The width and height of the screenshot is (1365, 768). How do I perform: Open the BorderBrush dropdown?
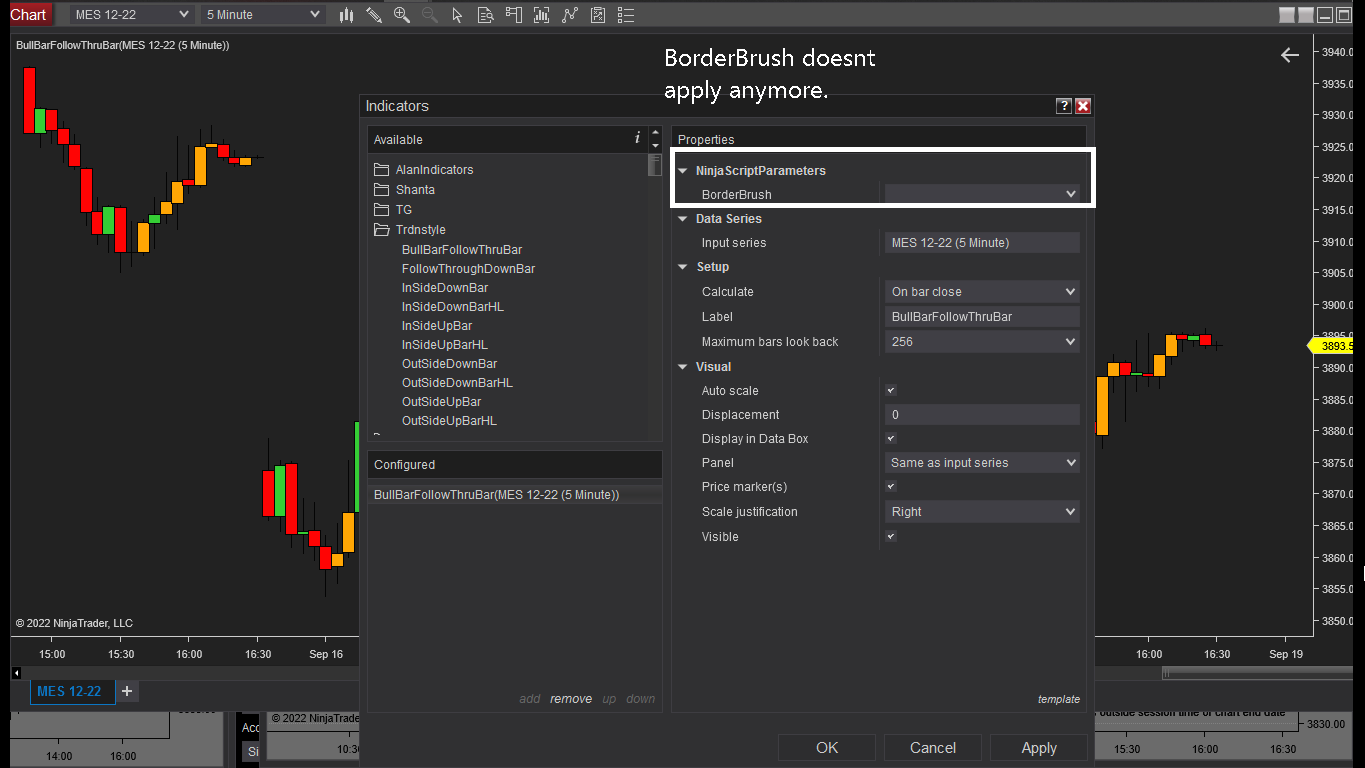[x=982, y=194]
